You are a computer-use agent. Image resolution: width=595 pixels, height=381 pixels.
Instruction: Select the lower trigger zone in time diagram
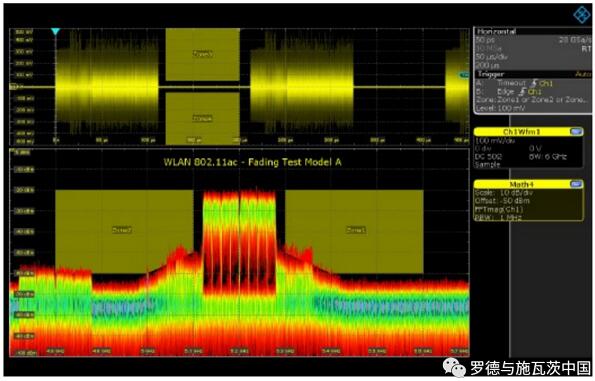[203, 118]
